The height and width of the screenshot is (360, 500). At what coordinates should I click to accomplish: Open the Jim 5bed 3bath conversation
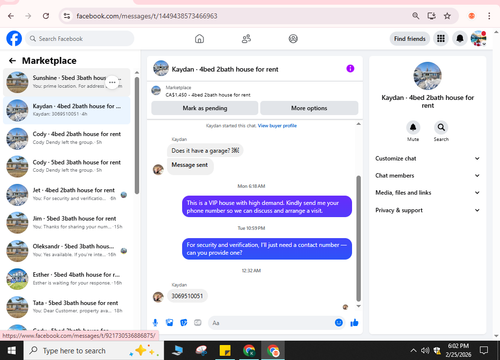67,223
